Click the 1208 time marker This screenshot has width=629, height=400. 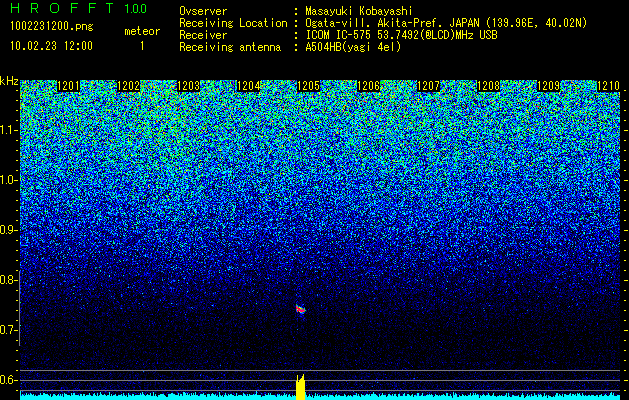[488, 86]
